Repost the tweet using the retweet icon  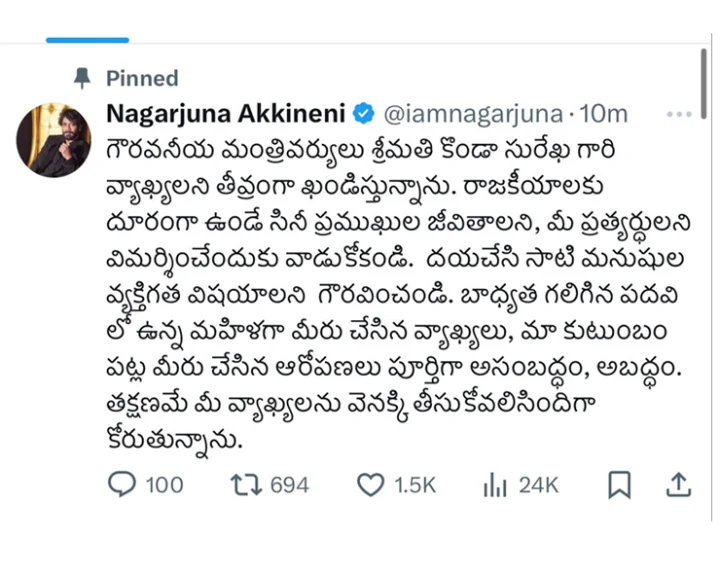(x=245, y=485)
